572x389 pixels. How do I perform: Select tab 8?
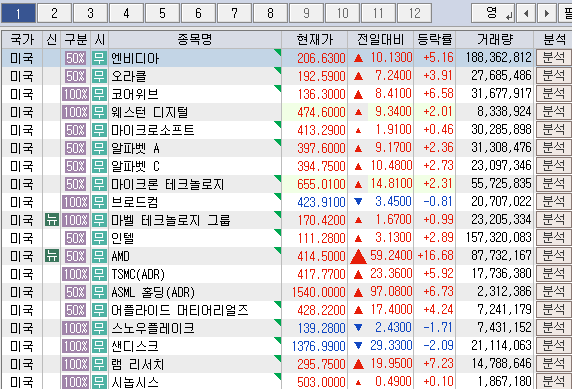coord(270,14)
